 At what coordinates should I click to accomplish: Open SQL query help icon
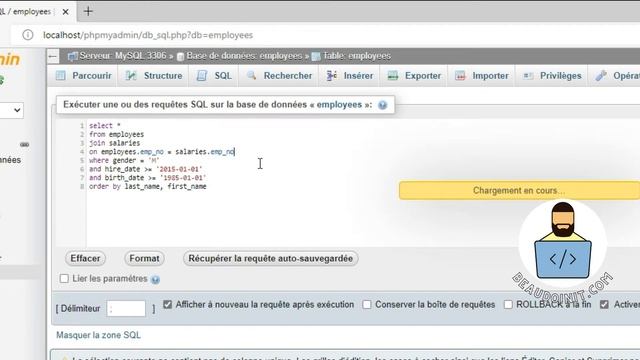click(x=382, y=105)
